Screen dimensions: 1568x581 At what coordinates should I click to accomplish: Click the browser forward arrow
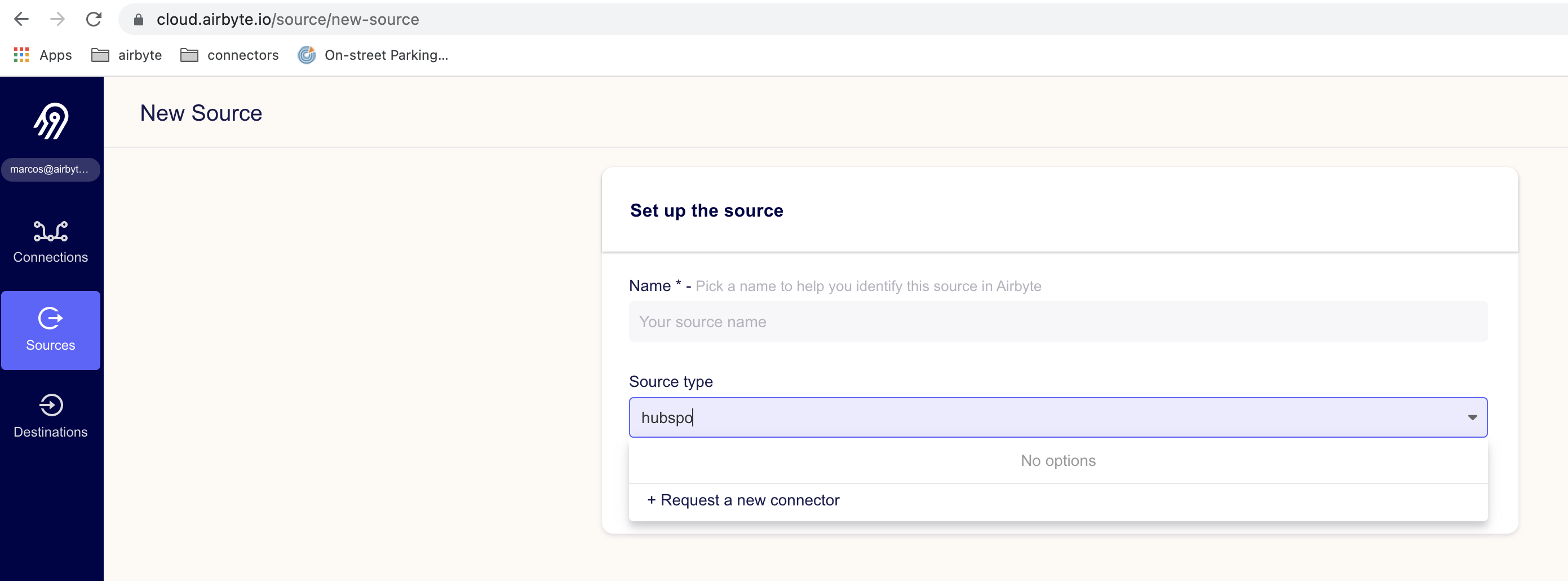pyautogui.click(x=57, y=20)
